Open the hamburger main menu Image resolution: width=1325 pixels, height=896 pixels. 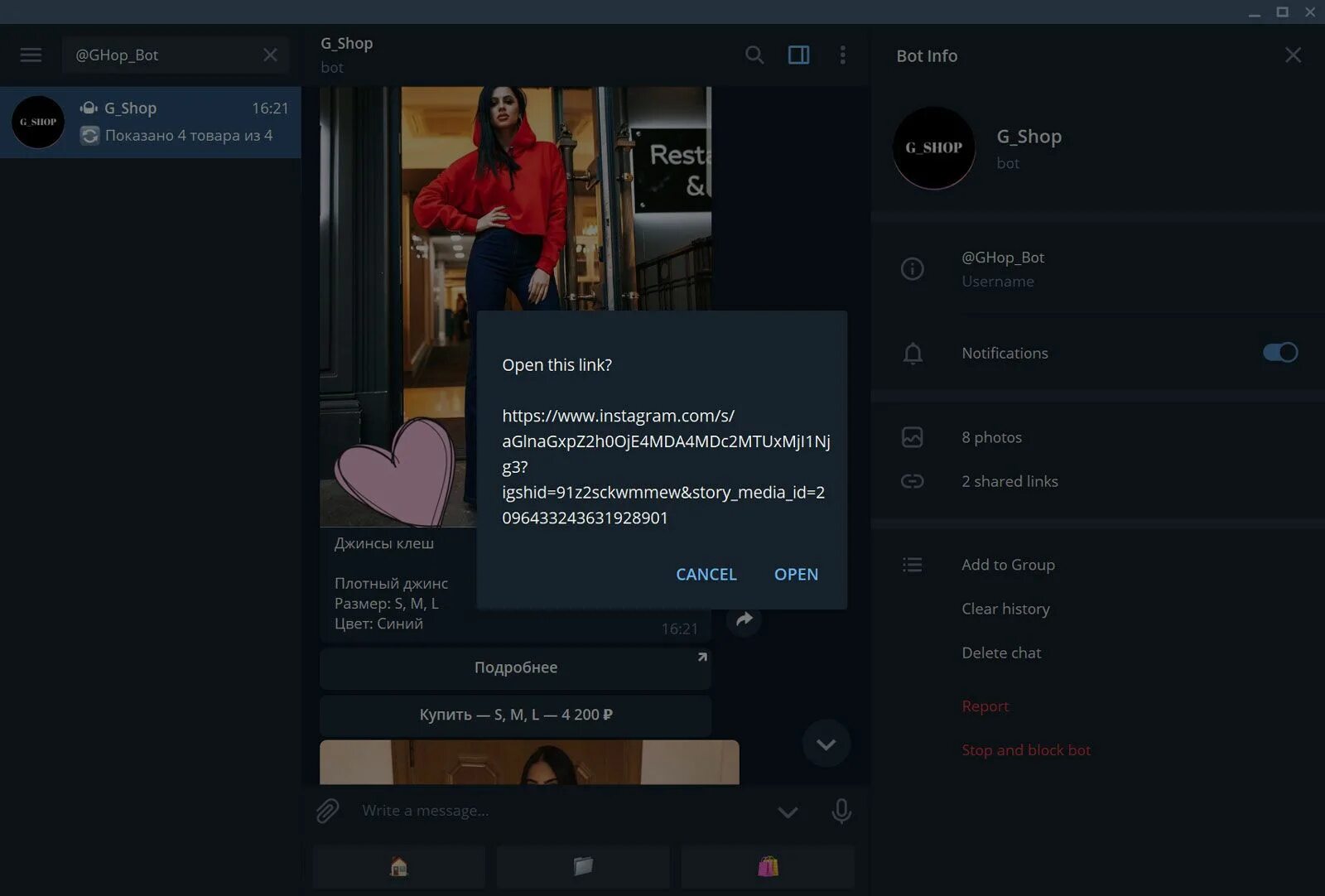pyautogui.click(x=31, y=55)
